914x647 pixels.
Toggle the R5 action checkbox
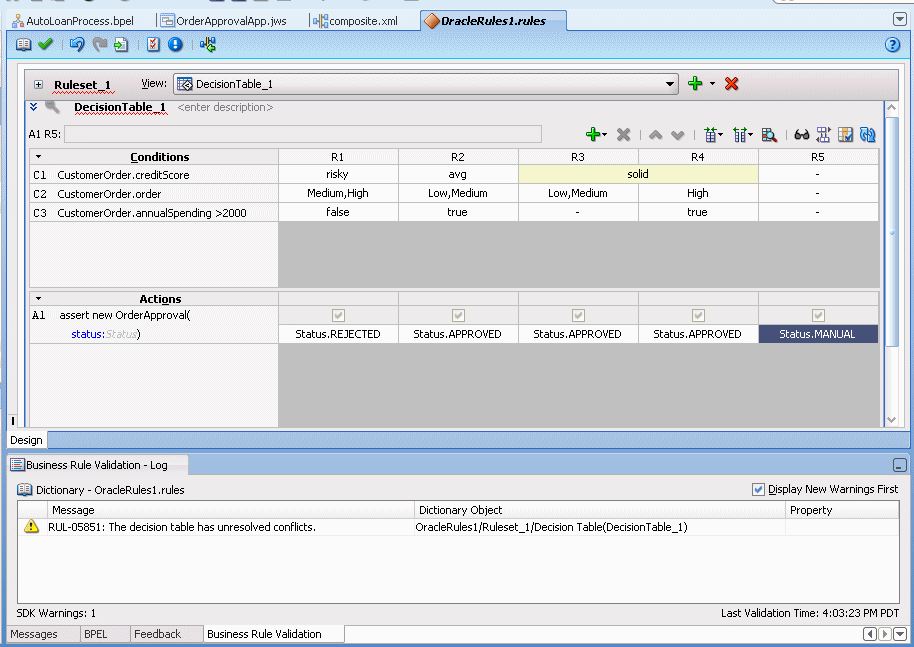(x=818, y=315)
